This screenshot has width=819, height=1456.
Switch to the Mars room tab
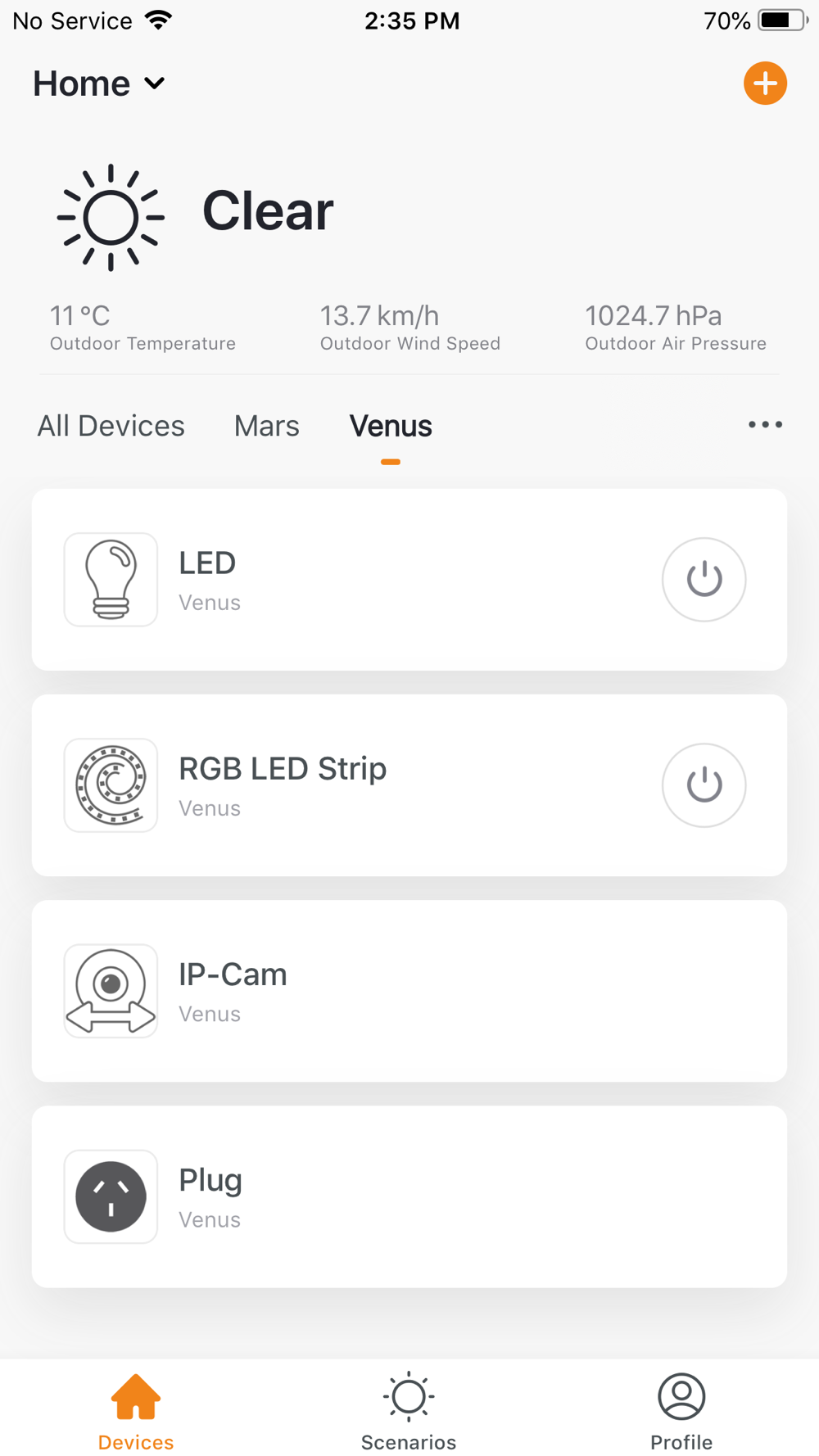(267, 426)
